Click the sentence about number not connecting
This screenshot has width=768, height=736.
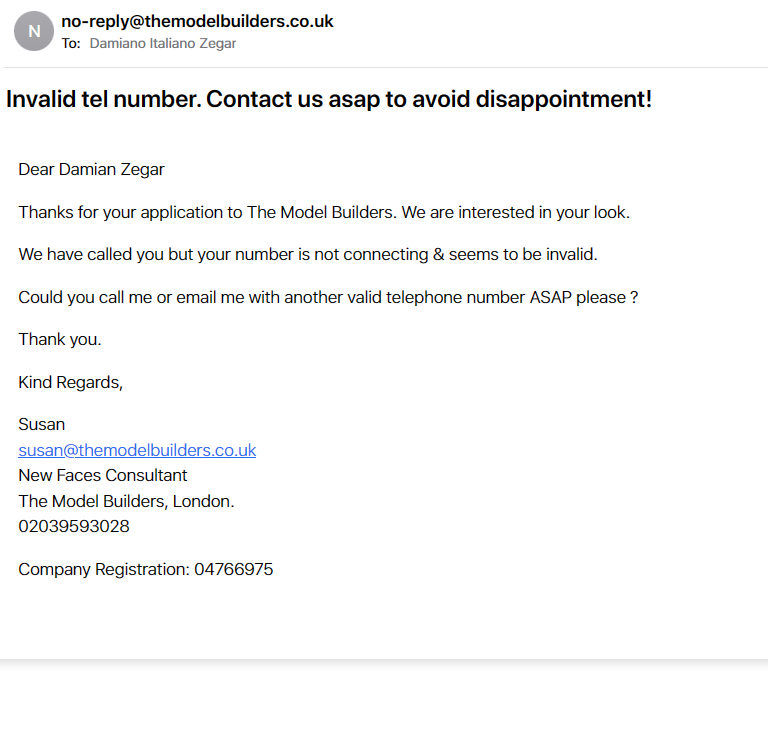[308, 255]
